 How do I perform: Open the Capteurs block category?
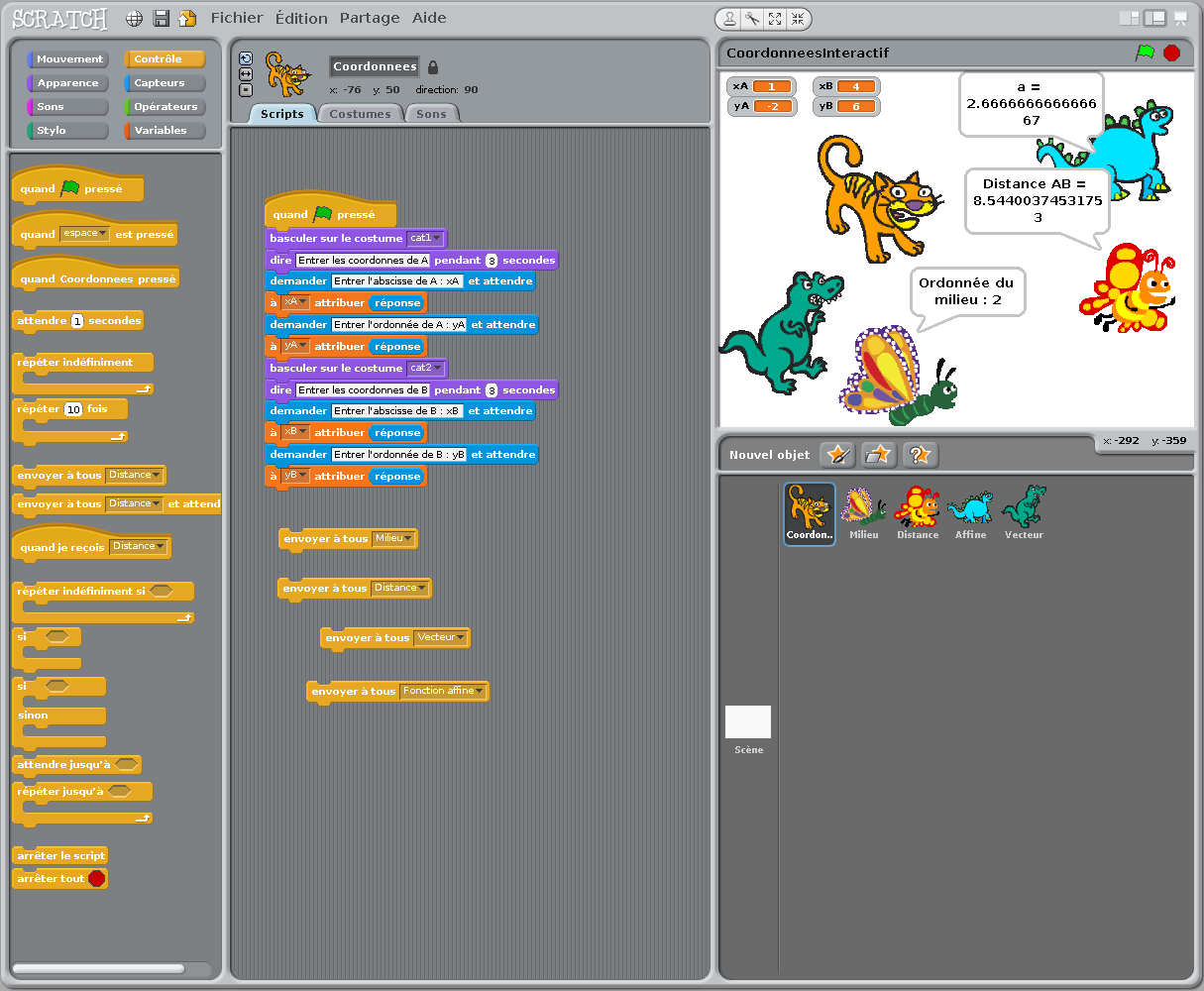tap(164, 83)
